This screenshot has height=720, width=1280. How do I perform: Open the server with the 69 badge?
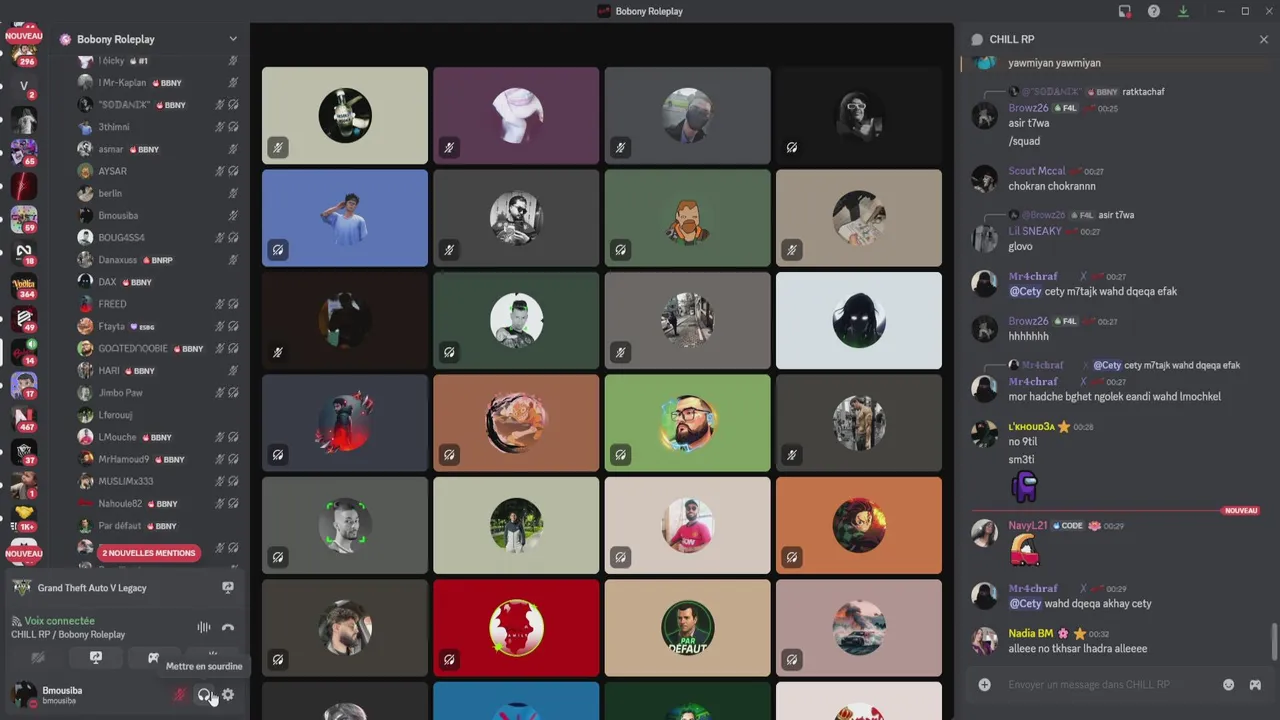[x=23, y=219]
